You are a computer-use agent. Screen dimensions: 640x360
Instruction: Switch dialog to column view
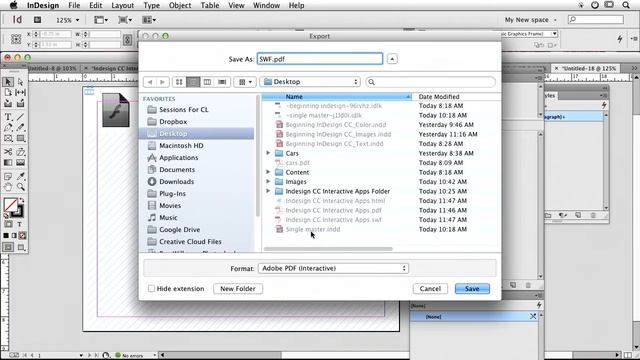(x=207, y=82)
